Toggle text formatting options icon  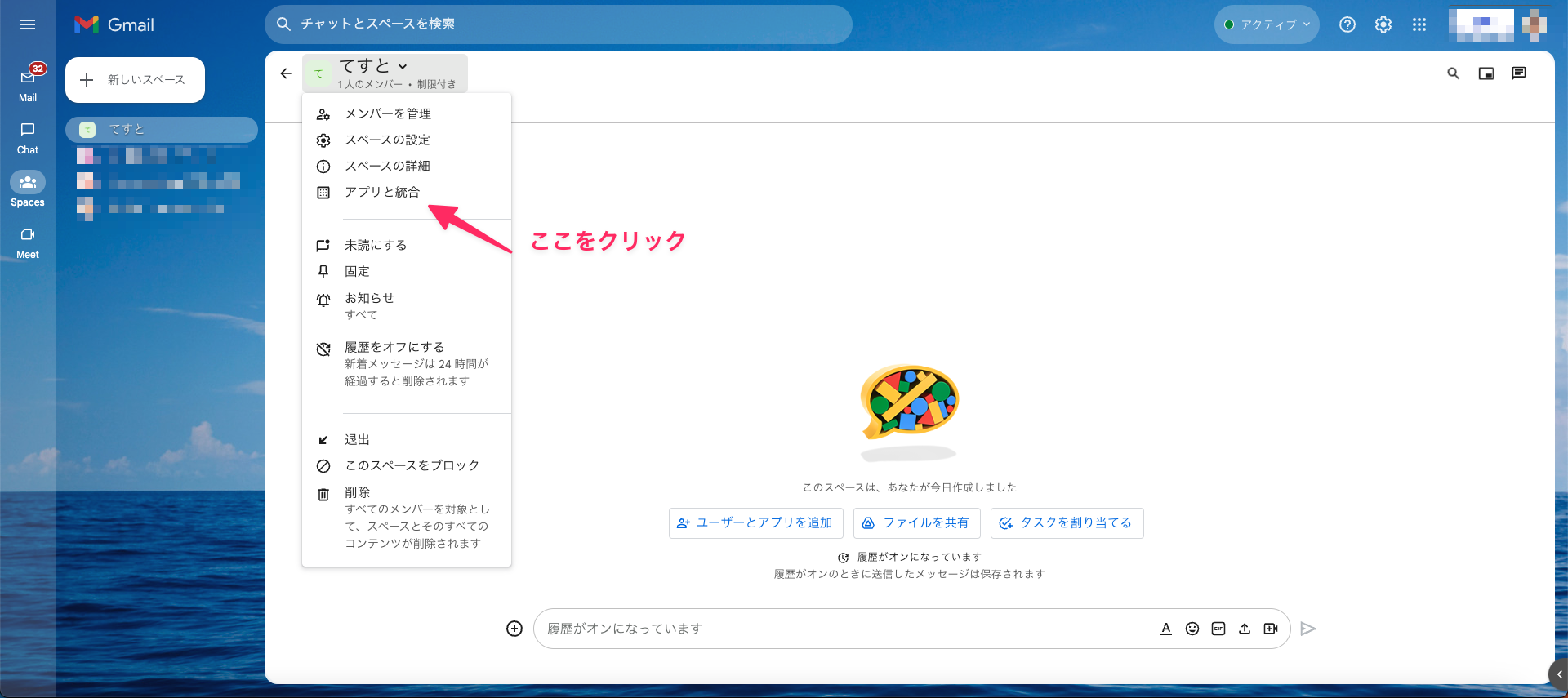click(x=1166, y=629)
